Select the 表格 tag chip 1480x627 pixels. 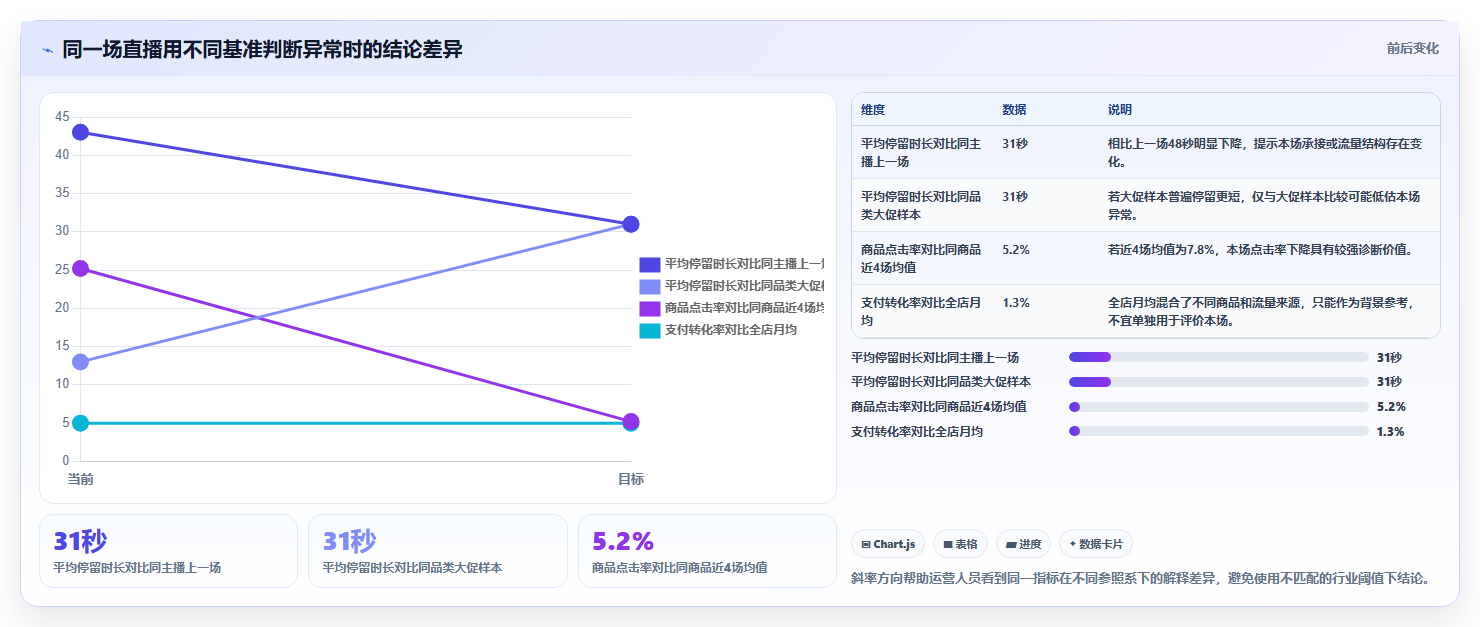click(x=960, y=544)
